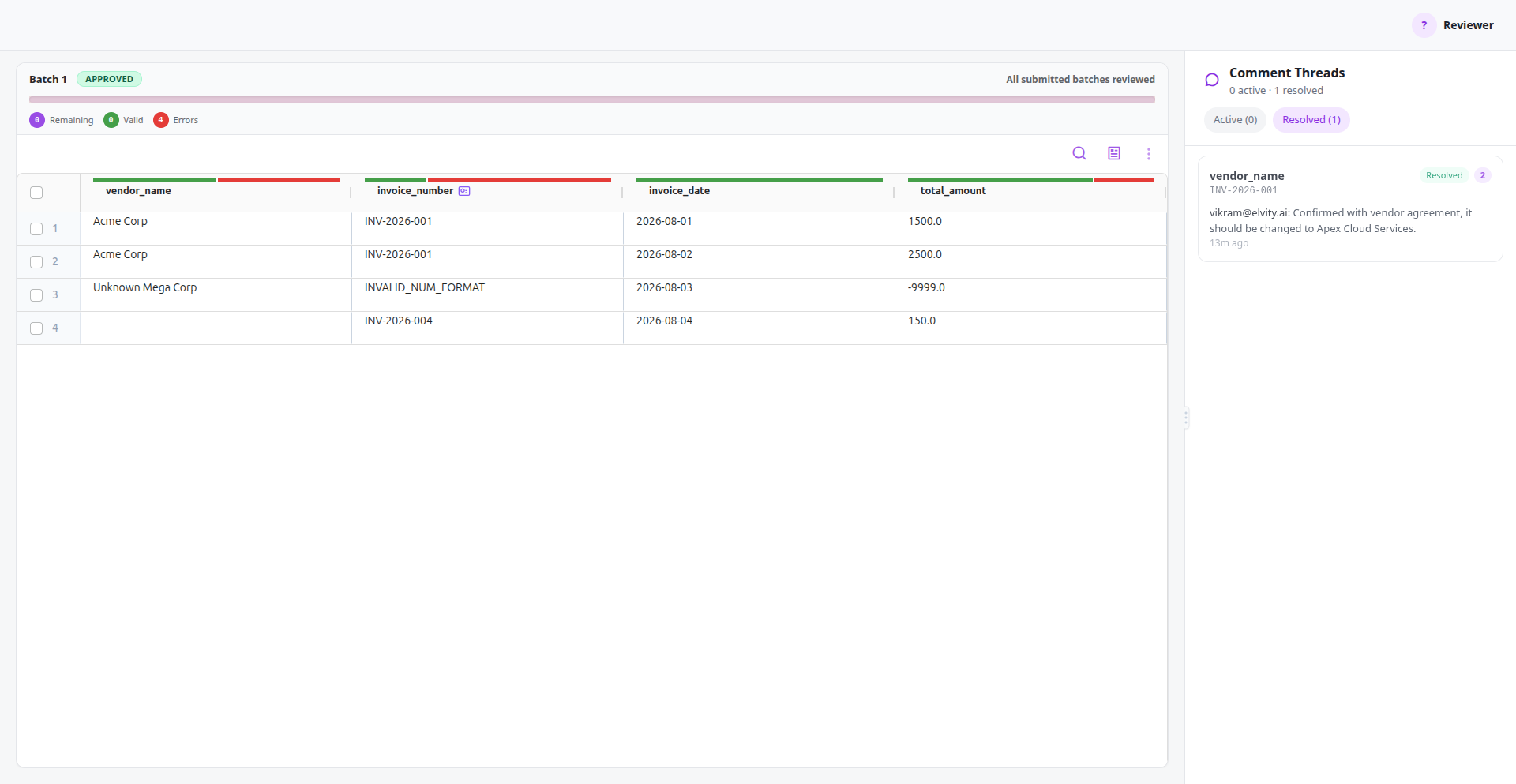Click the Resolved label on the thread card
1516x784 pixels.
coord(1444,175)
